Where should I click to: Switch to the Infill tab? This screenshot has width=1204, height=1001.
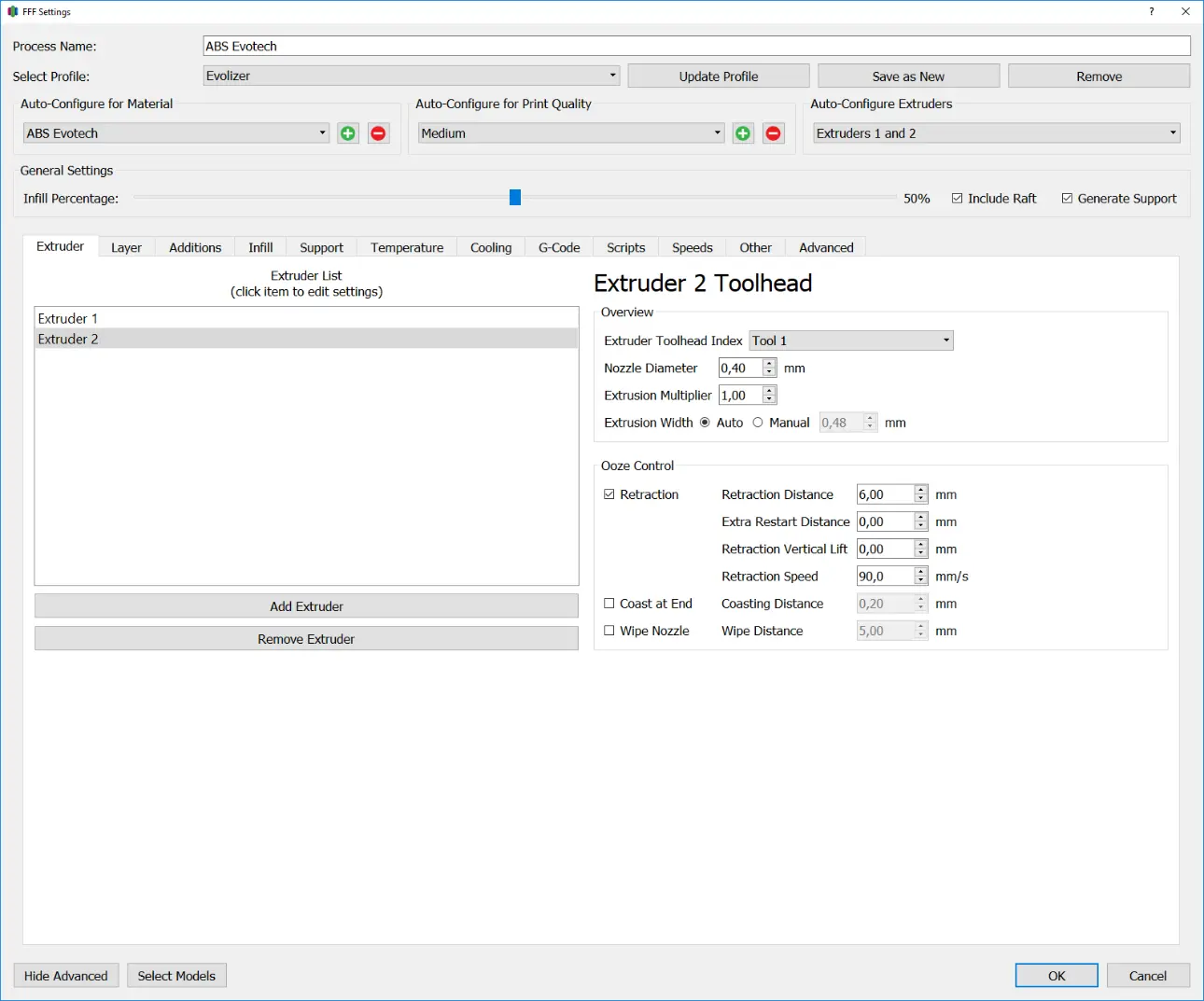[260, 247]
